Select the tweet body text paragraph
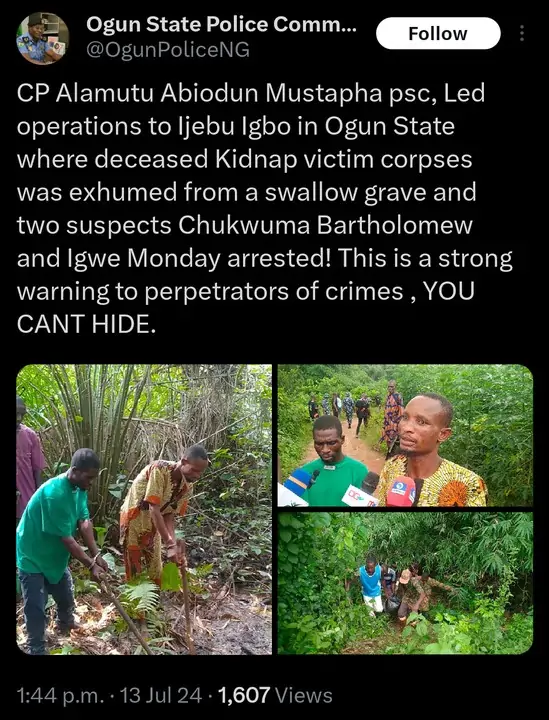Screen dimensions: 549x720 [265, 209]
